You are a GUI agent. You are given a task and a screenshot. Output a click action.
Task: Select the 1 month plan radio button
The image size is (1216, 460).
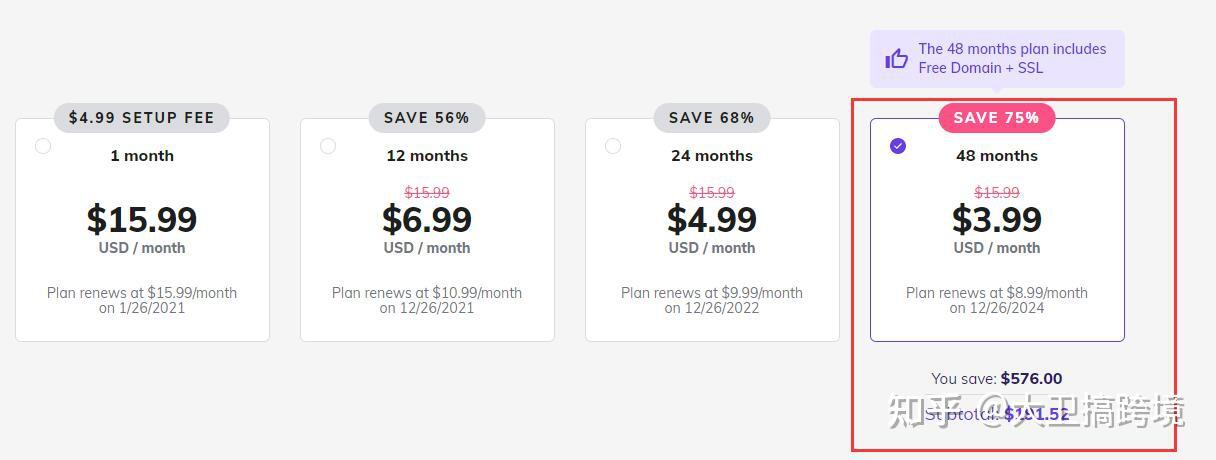[x=43, y=146]
